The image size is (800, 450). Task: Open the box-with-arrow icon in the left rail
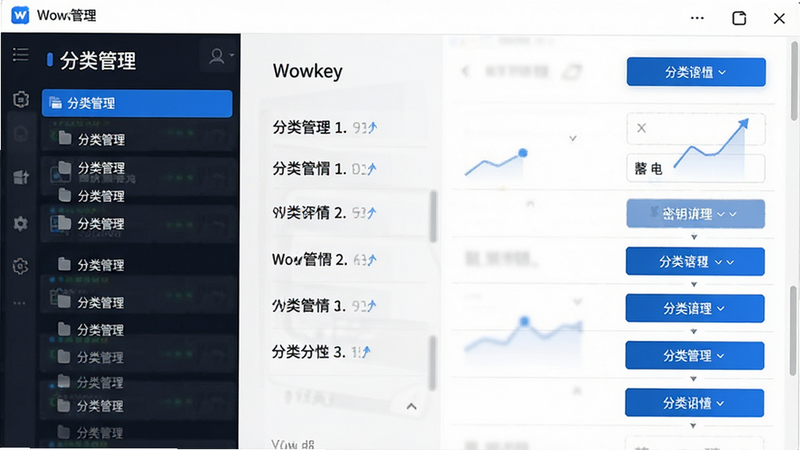click(x=21, y=177)
